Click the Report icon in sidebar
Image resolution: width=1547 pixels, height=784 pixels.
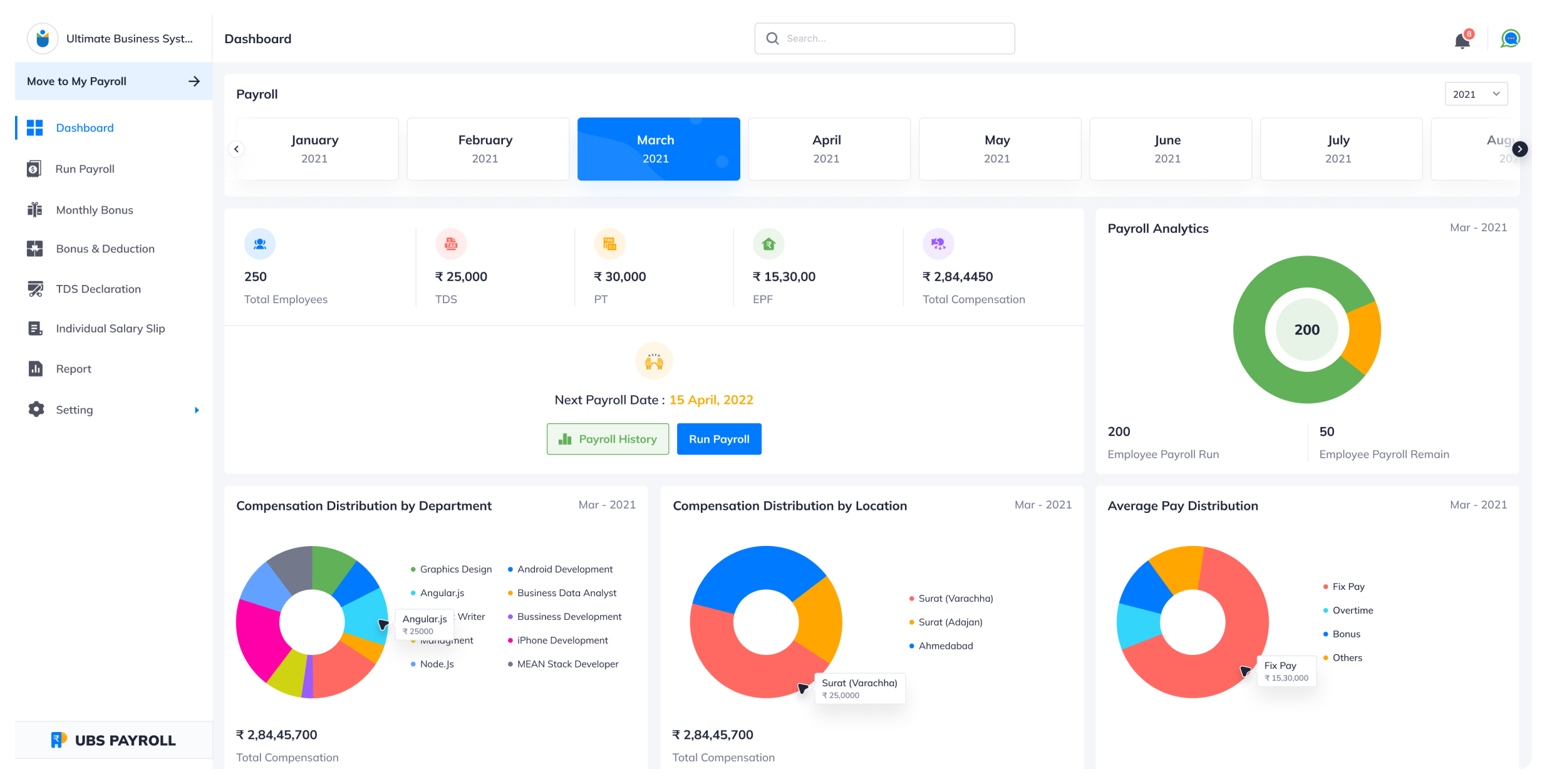point(35,368)
